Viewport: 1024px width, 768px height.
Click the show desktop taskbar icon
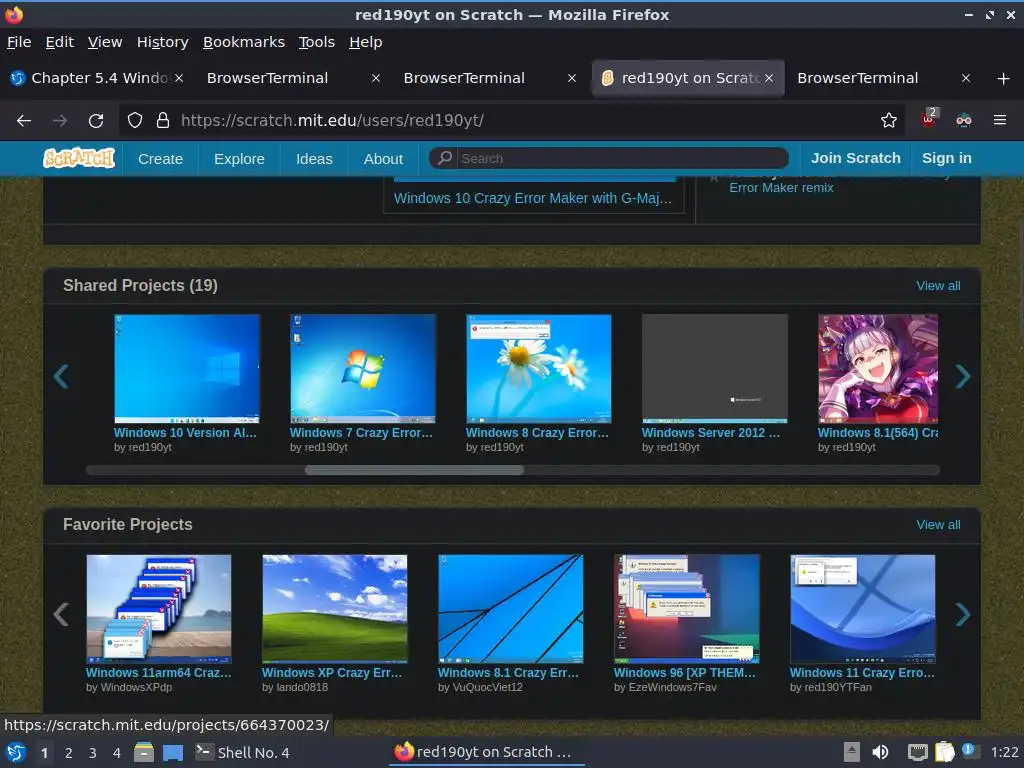point(173,752)
